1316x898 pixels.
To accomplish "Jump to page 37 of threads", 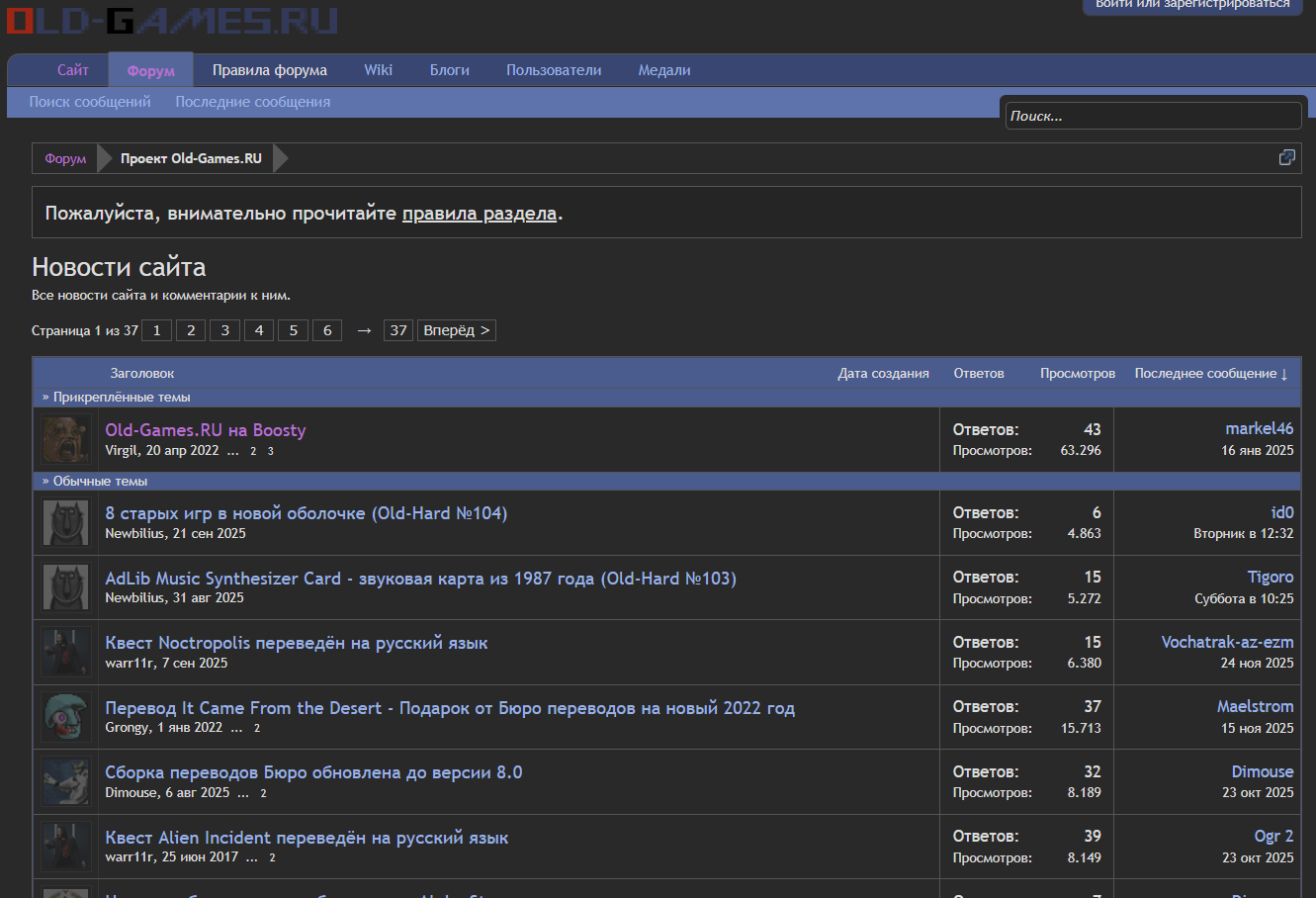I will point(398,330).
